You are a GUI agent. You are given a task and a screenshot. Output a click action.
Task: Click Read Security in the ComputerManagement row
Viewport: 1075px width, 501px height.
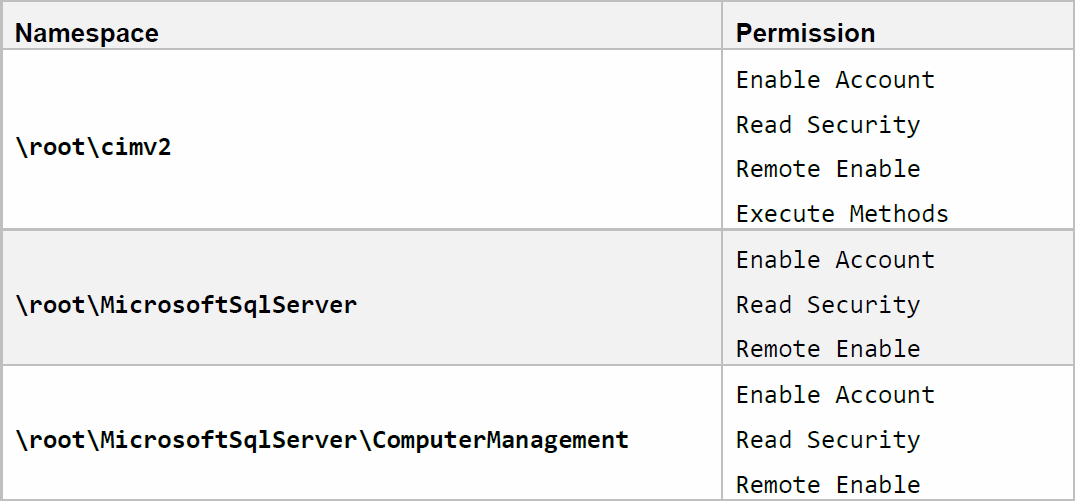828,440
